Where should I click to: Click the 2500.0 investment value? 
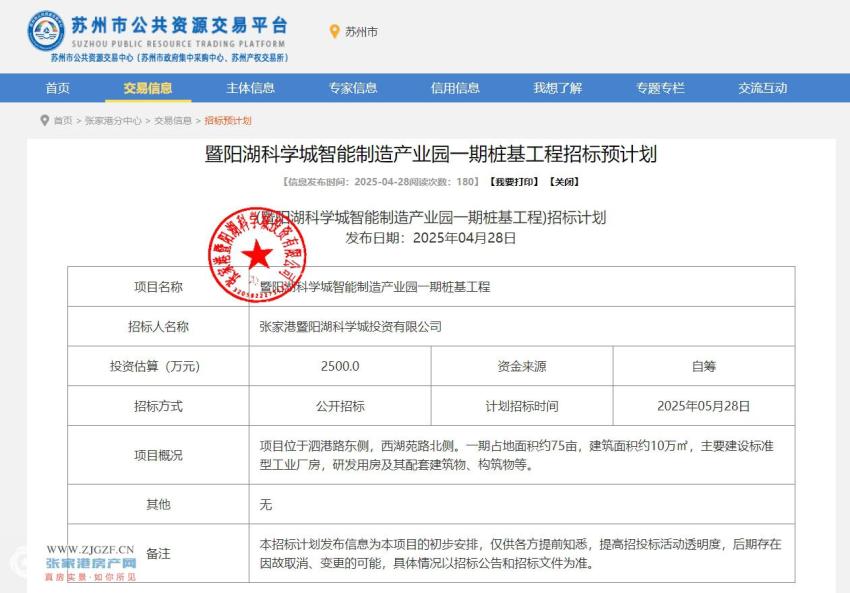[340, 366]
